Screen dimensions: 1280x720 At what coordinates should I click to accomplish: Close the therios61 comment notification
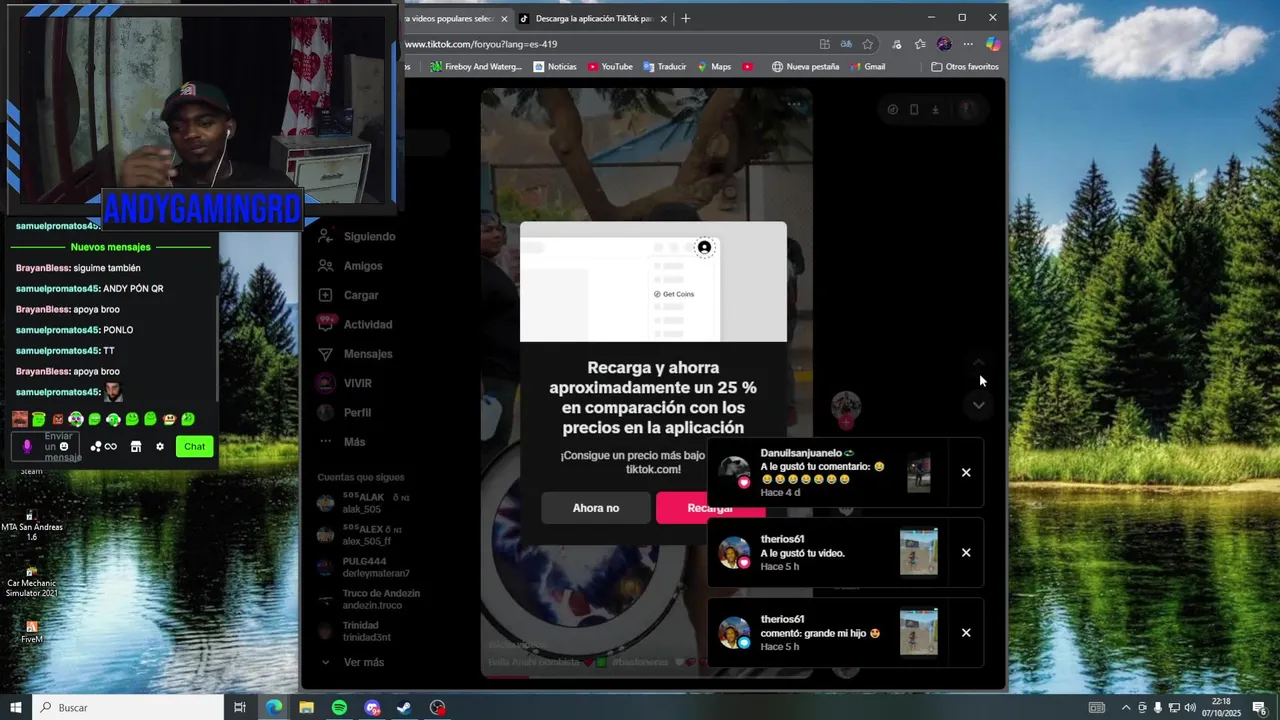(x=966, y=632)
